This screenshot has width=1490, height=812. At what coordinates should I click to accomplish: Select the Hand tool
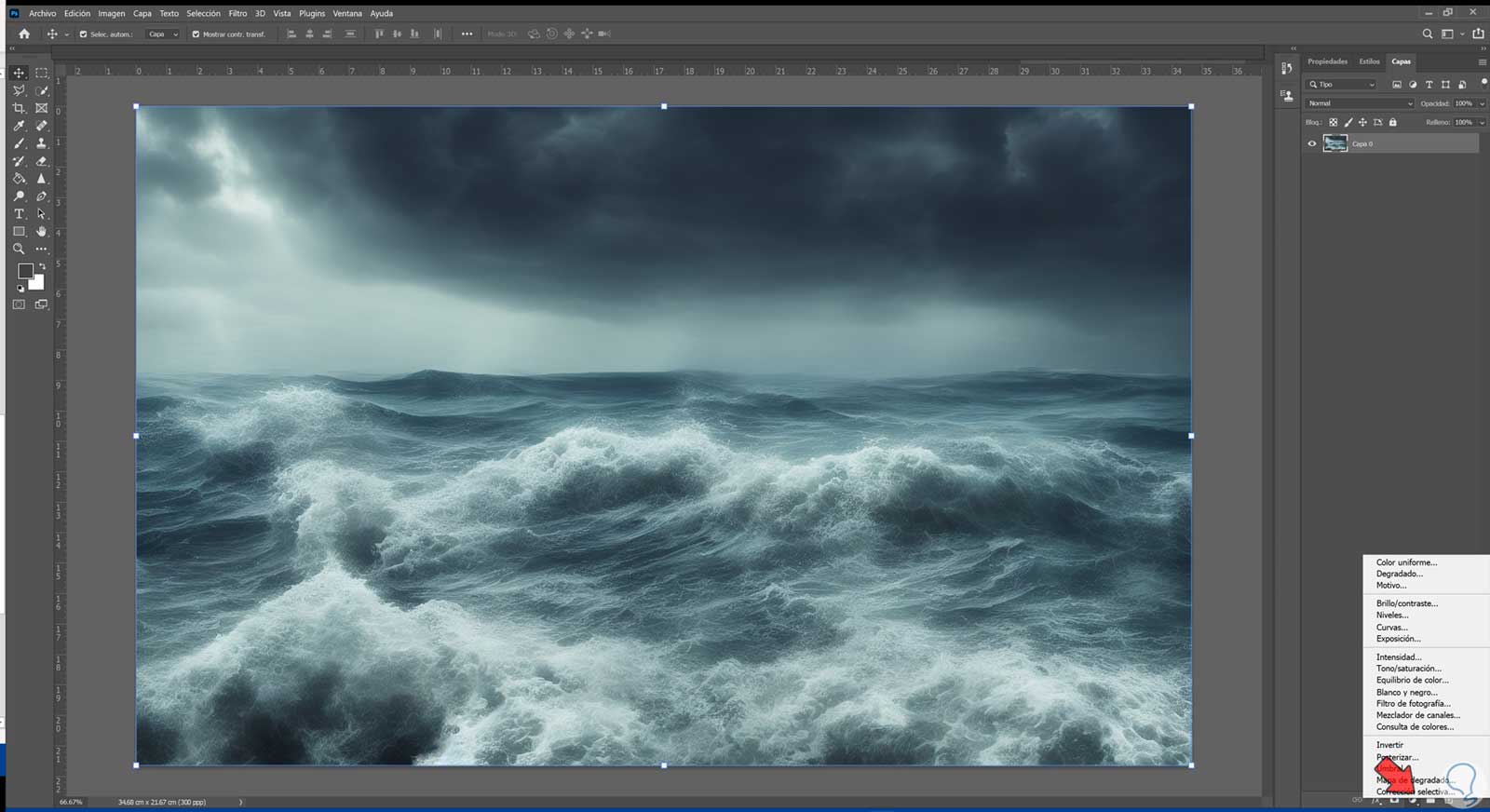click(x=41, y=232)
